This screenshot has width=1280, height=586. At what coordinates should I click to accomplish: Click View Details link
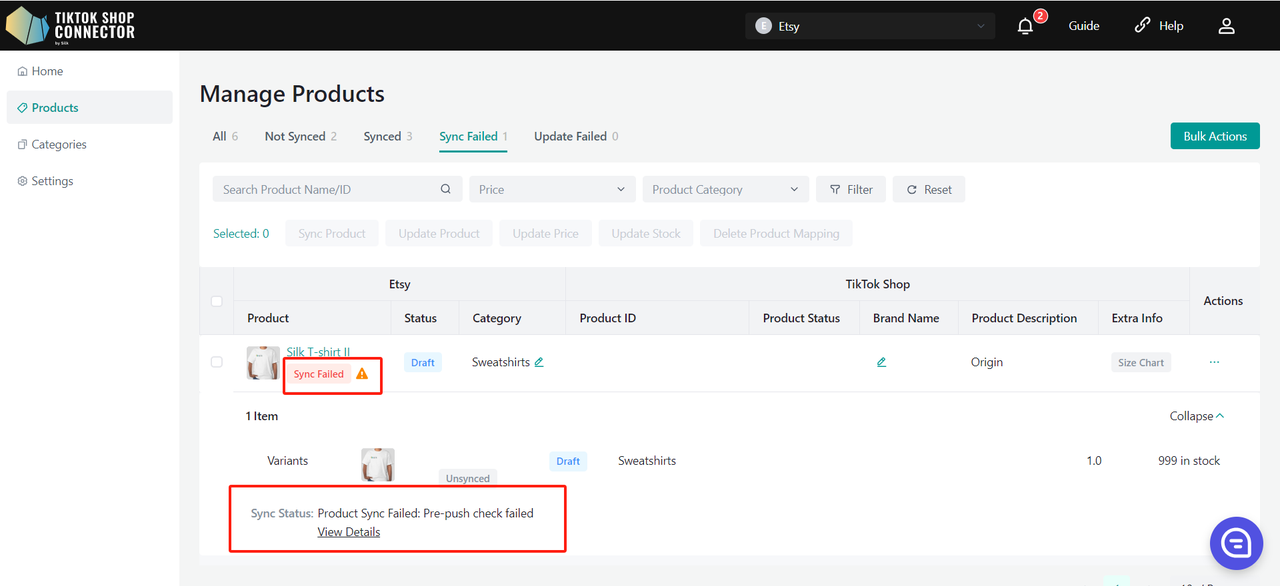pyautogui.click(x=349, y=532)
